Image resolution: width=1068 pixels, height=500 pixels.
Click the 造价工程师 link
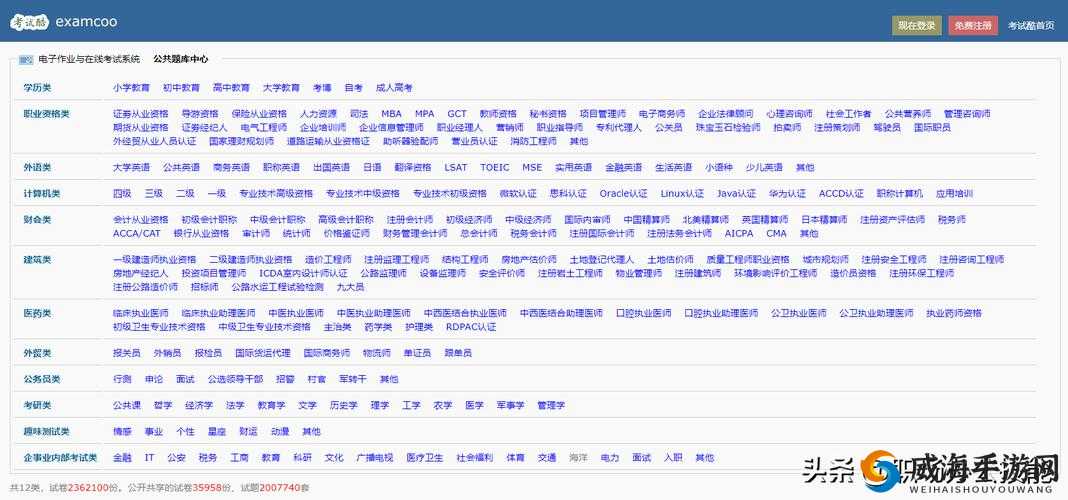click(x=328, y=260)
